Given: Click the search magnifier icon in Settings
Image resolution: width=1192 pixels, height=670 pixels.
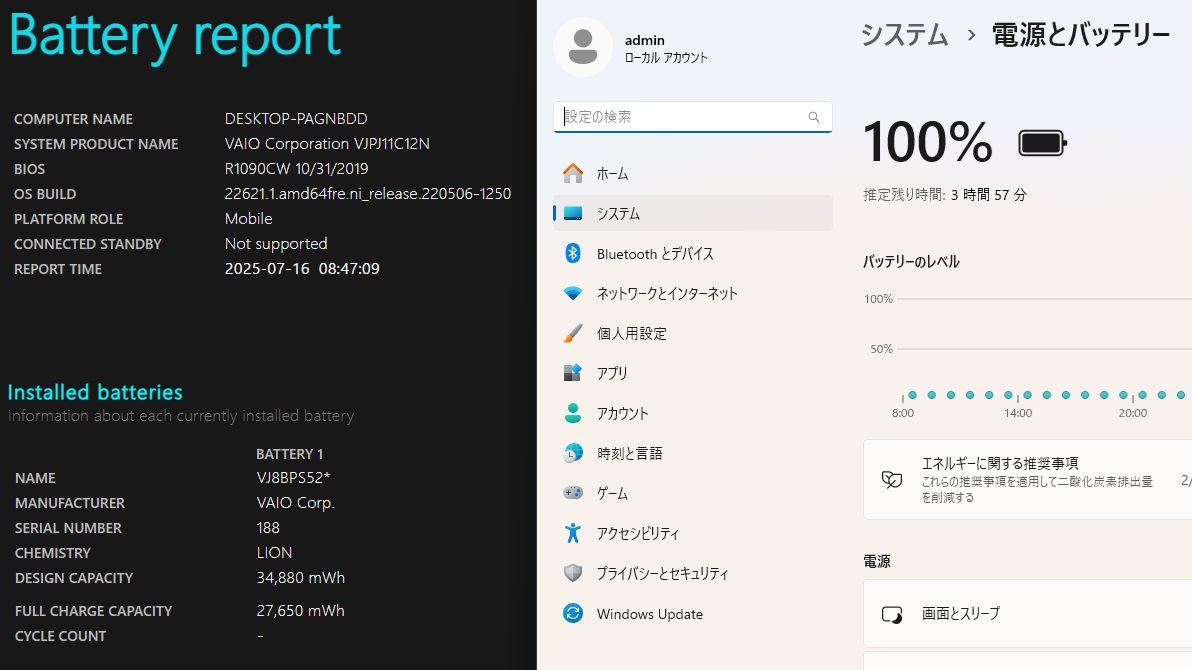Looking at the screenshot, I should [813, 117].
